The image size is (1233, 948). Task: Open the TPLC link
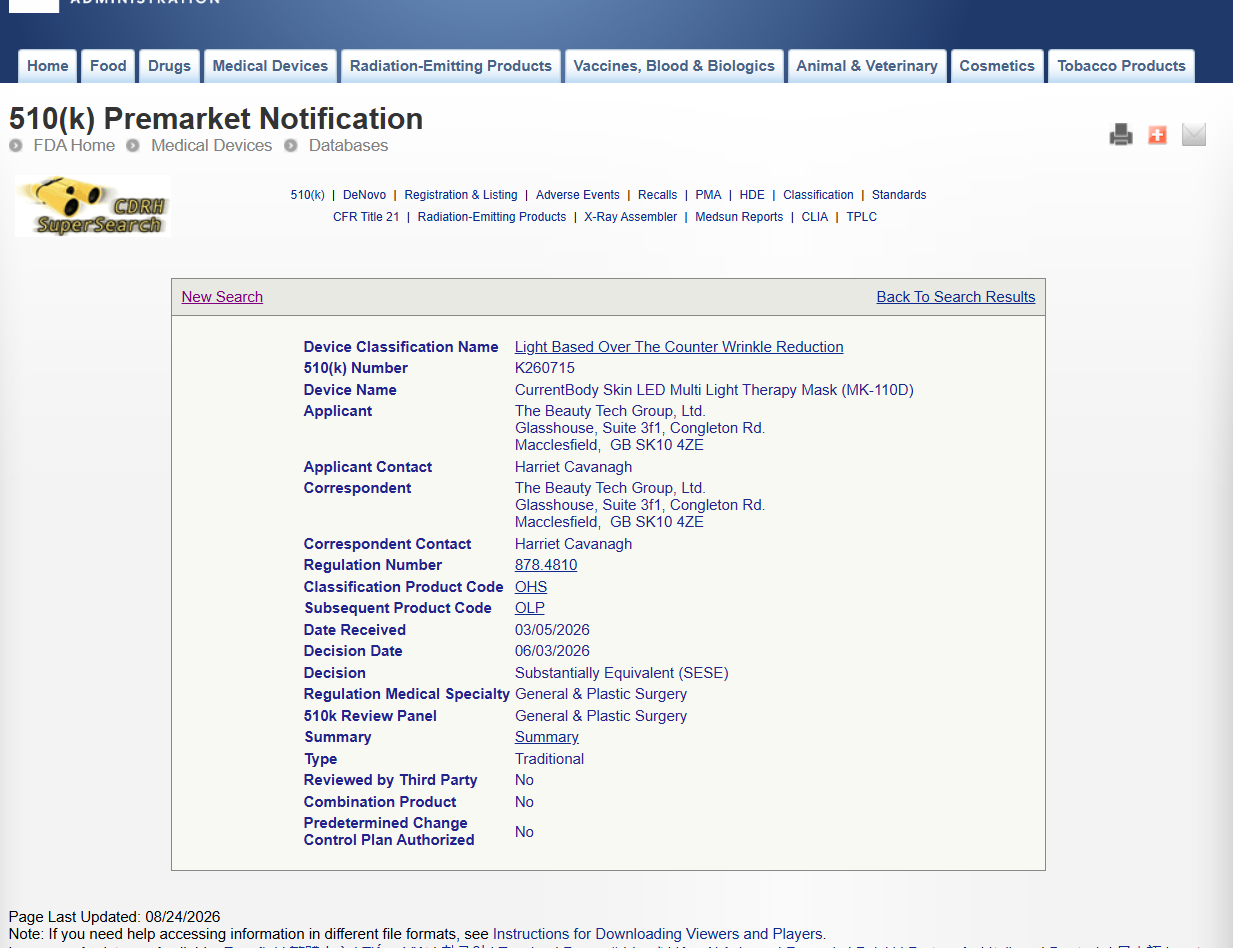click(862, 217)
